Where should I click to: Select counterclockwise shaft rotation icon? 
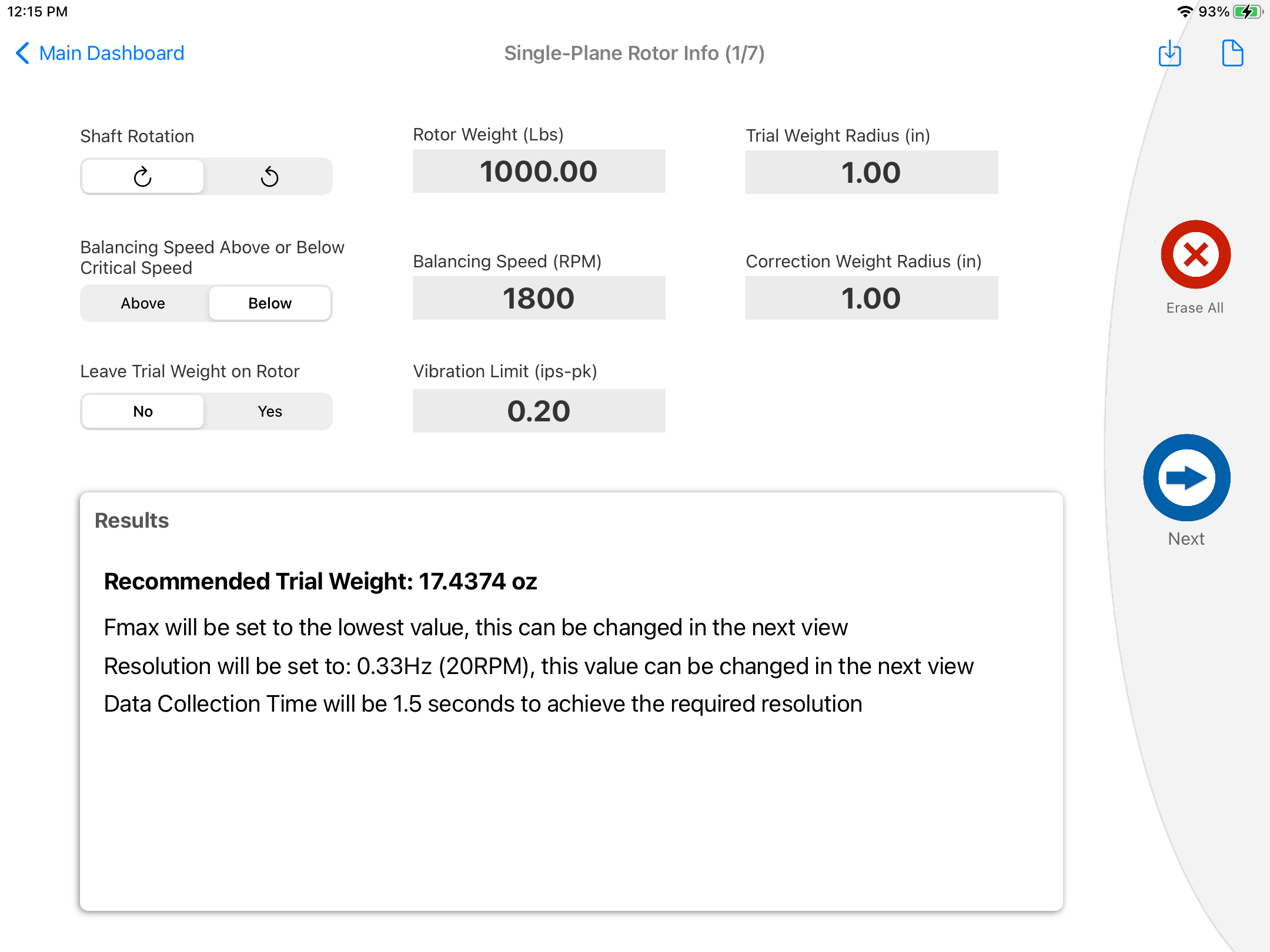click(x=270, y=176)
